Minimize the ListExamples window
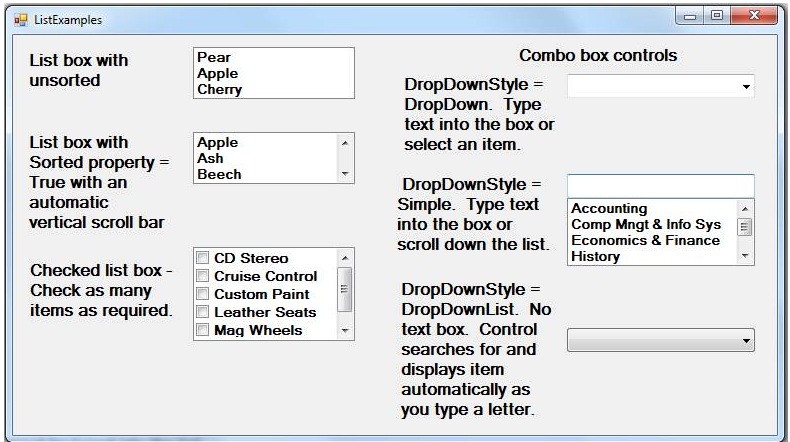 [690, 16]
